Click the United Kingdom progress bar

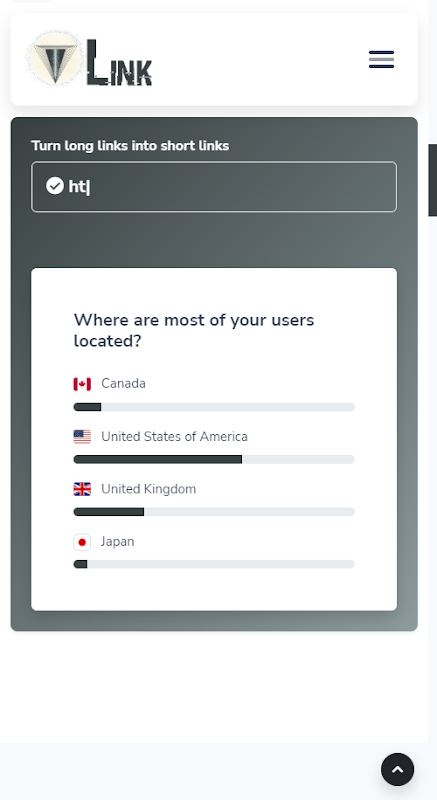pos(214,512)
